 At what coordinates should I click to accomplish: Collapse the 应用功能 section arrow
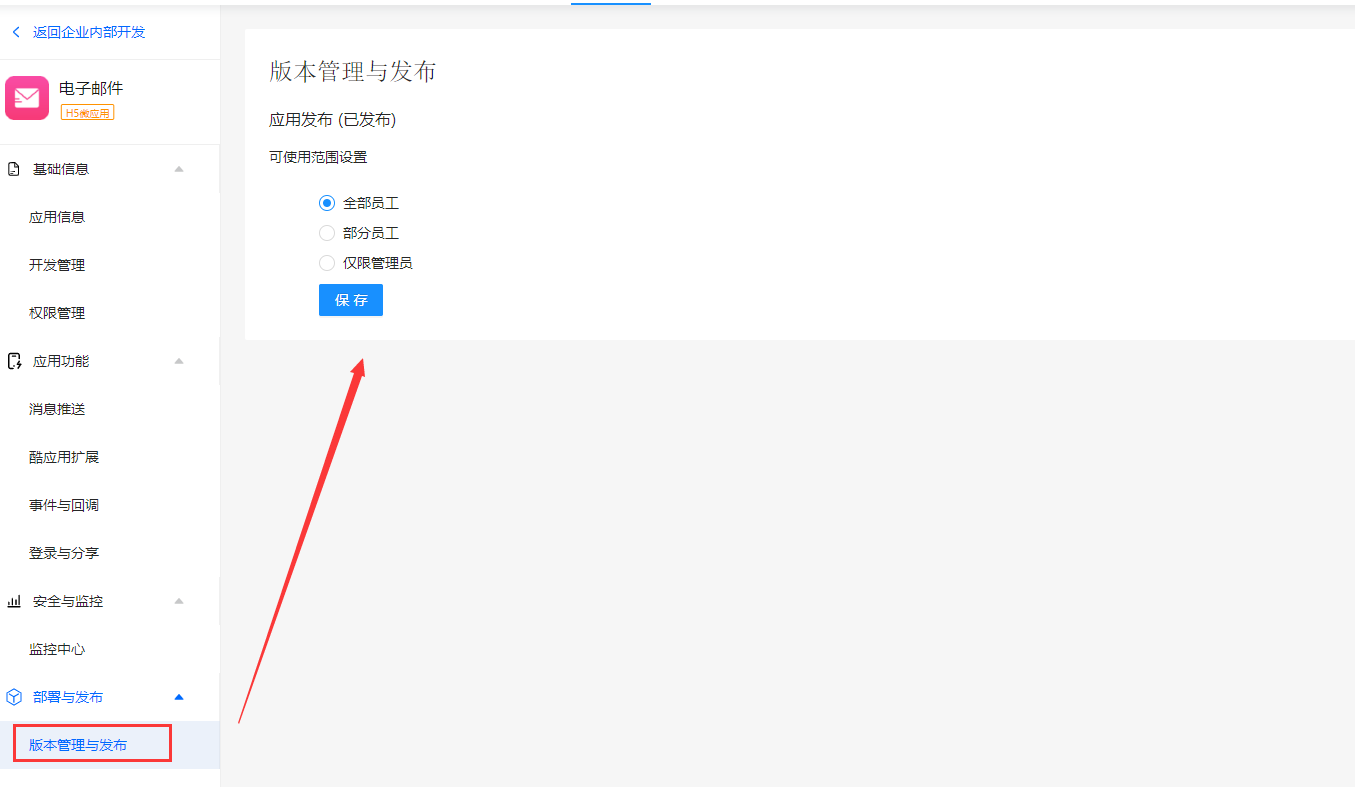179,361
